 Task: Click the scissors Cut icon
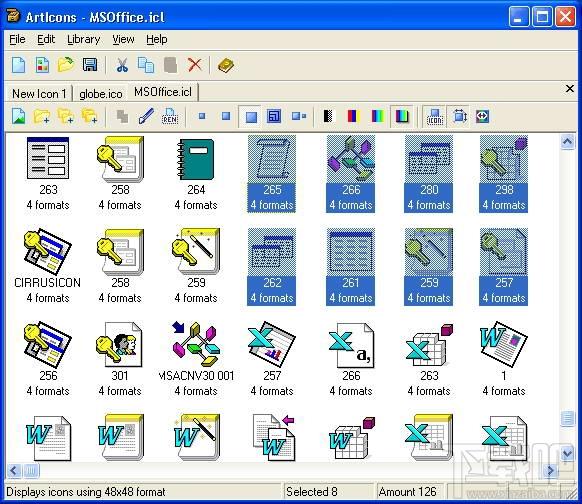[x=122, y=65]
